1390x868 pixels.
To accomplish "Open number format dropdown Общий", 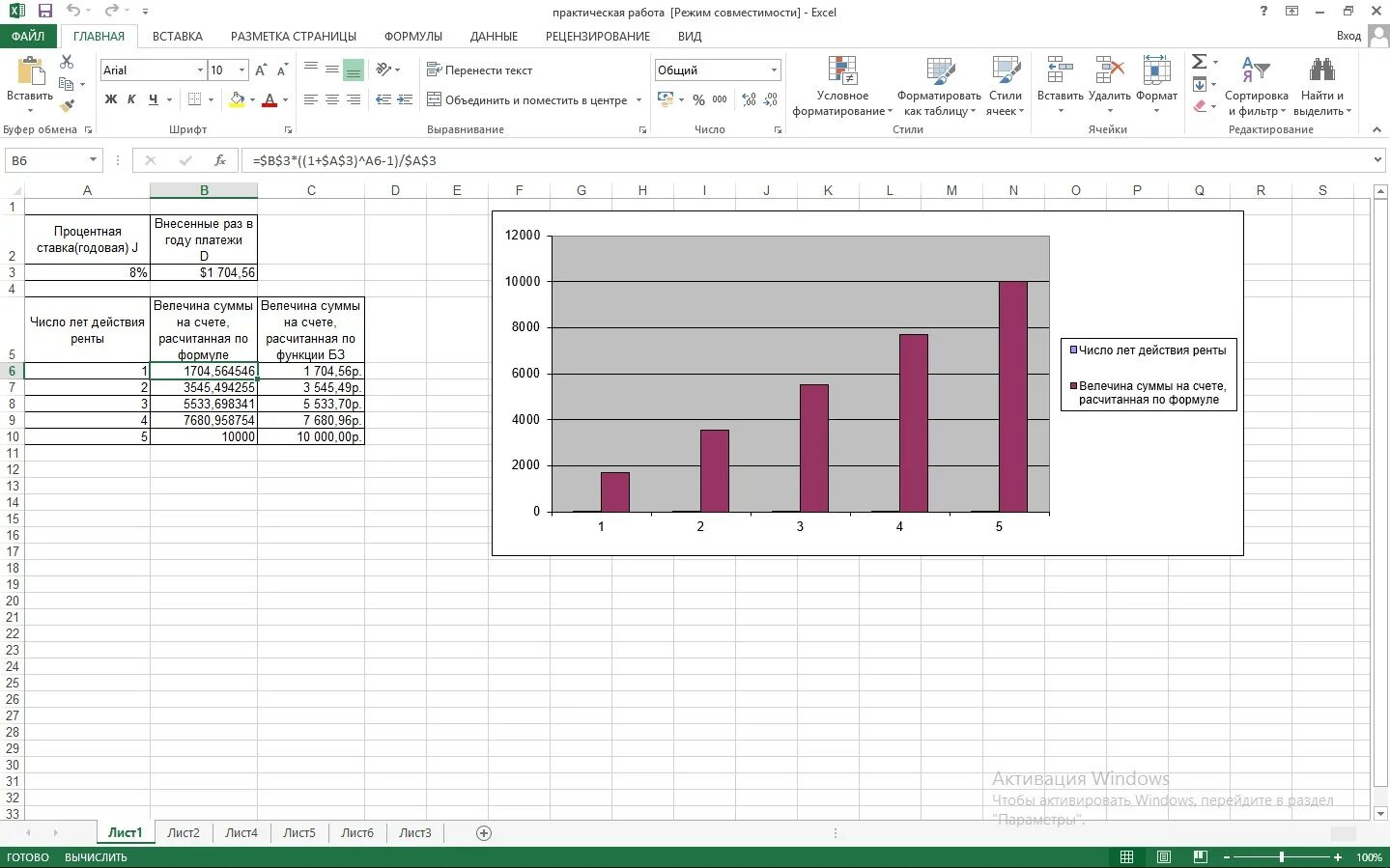I will (x=774, y=70).
